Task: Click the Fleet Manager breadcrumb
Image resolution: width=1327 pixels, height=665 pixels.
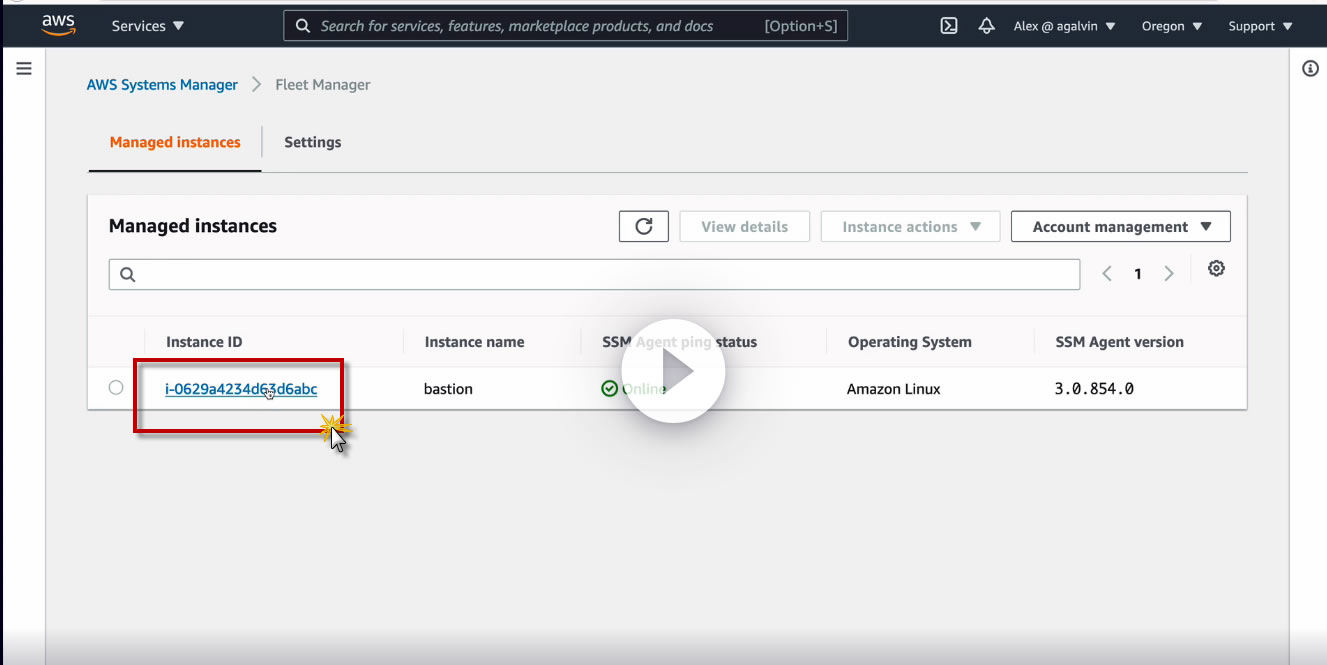Action: click(323, 85)
